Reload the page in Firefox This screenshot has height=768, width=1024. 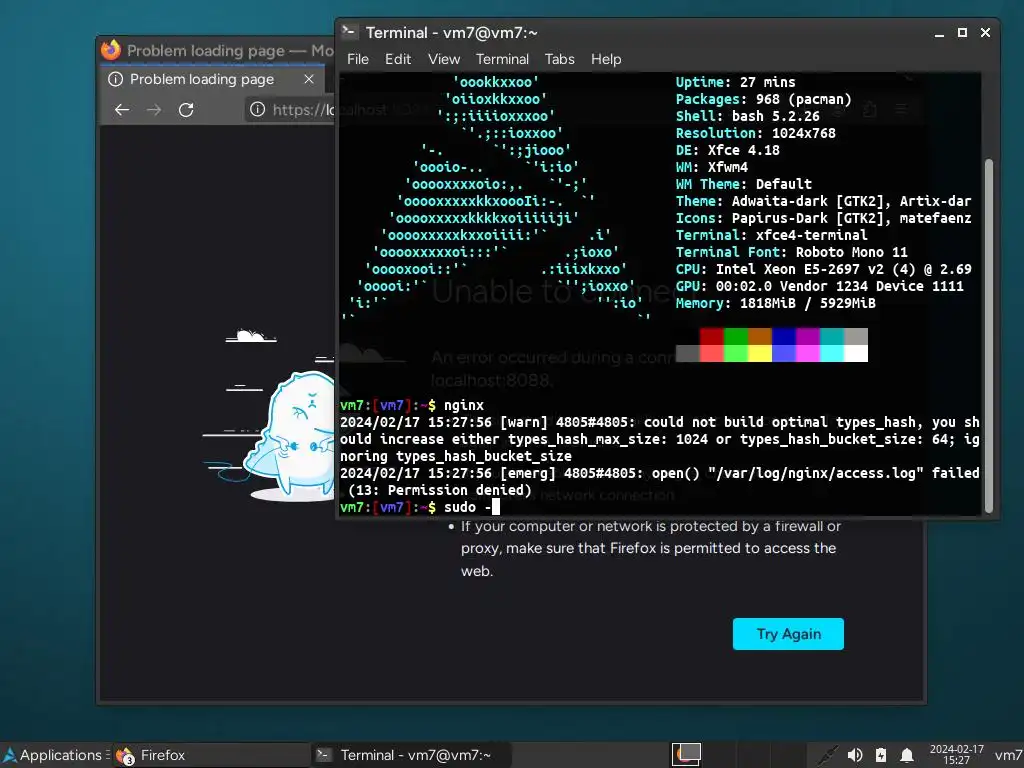click(x=186, y=110)
